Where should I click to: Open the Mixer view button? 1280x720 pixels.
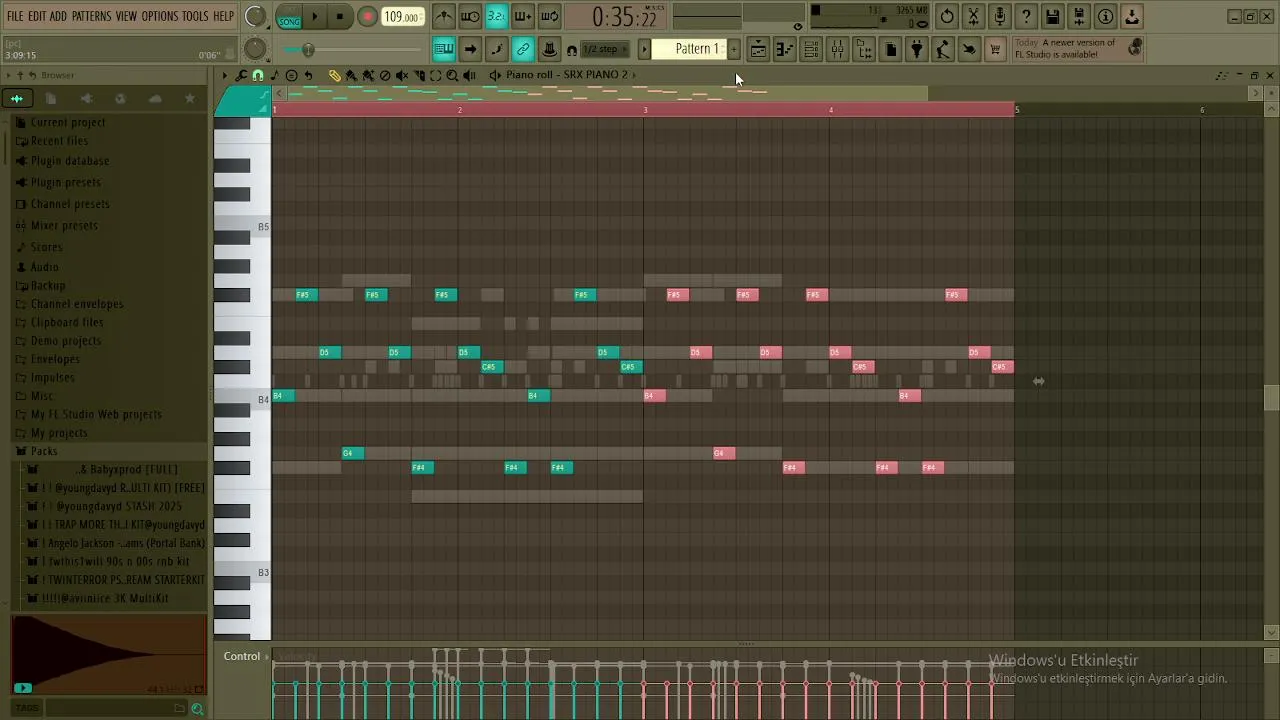pyautogui.click(x=838, y=49)
